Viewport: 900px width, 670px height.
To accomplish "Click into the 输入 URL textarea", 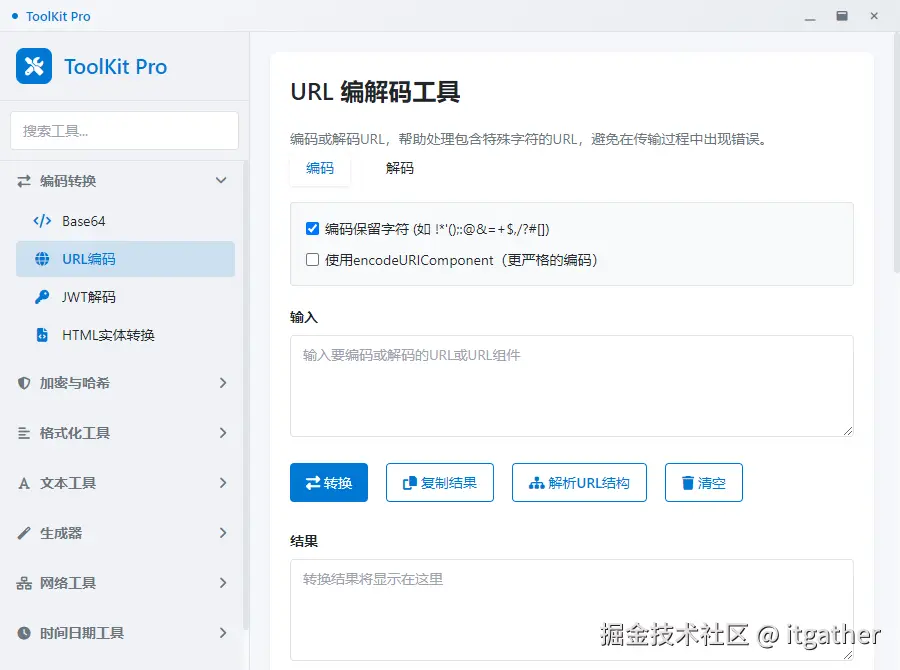I will [x=572, y=386].
